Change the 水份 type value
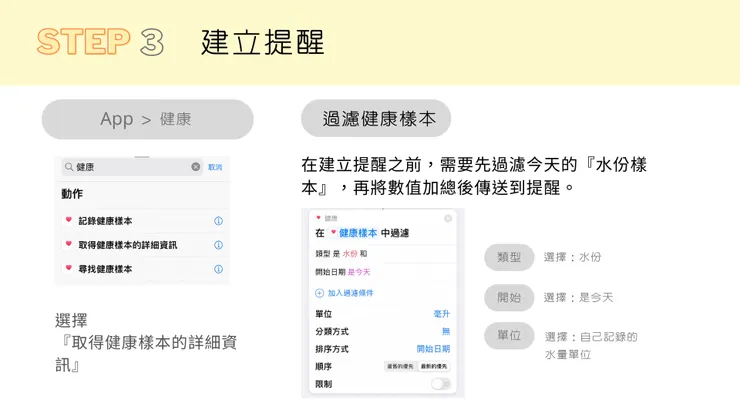The image size is (740, 416). pyautogui.click(x=350, y=254)
